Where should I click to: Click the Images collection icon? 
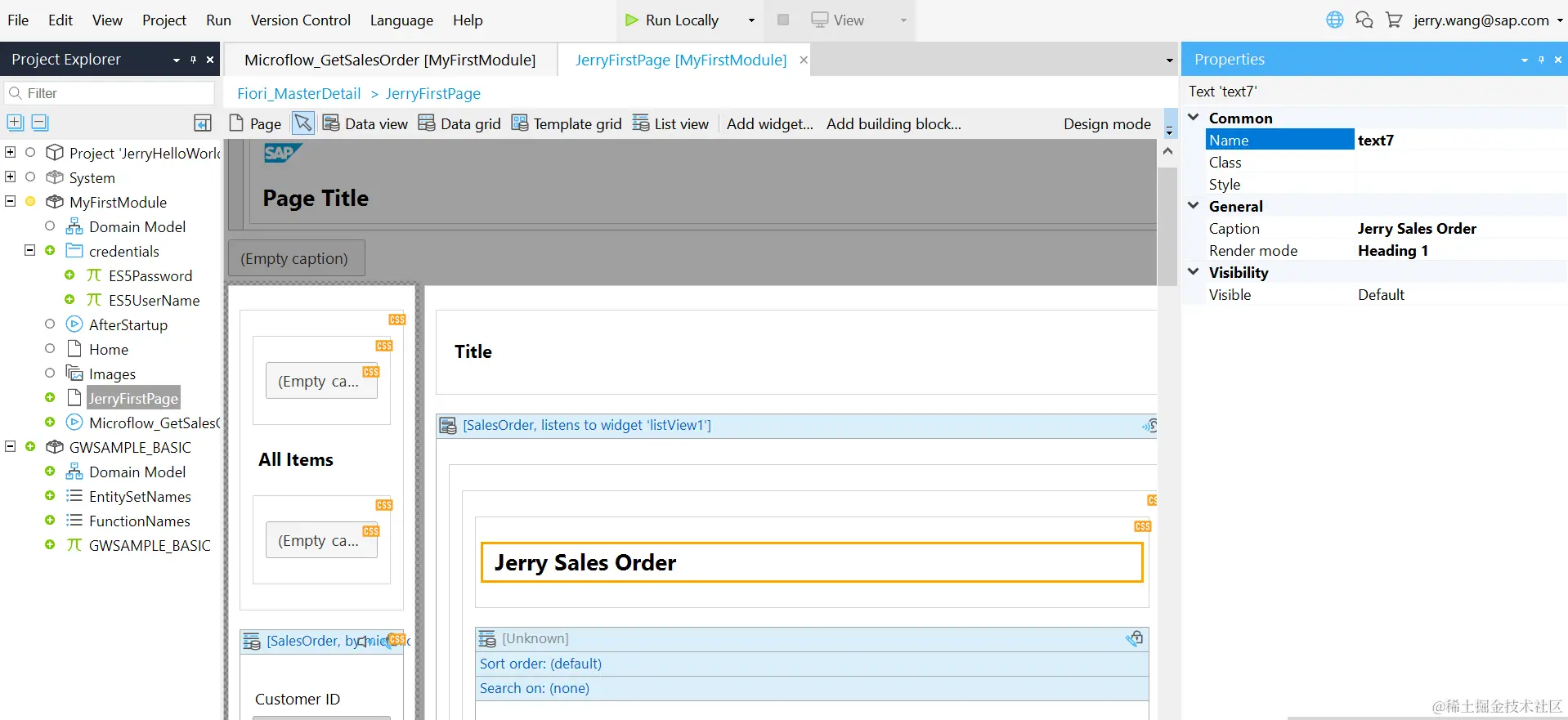click(x=74, y=373)
